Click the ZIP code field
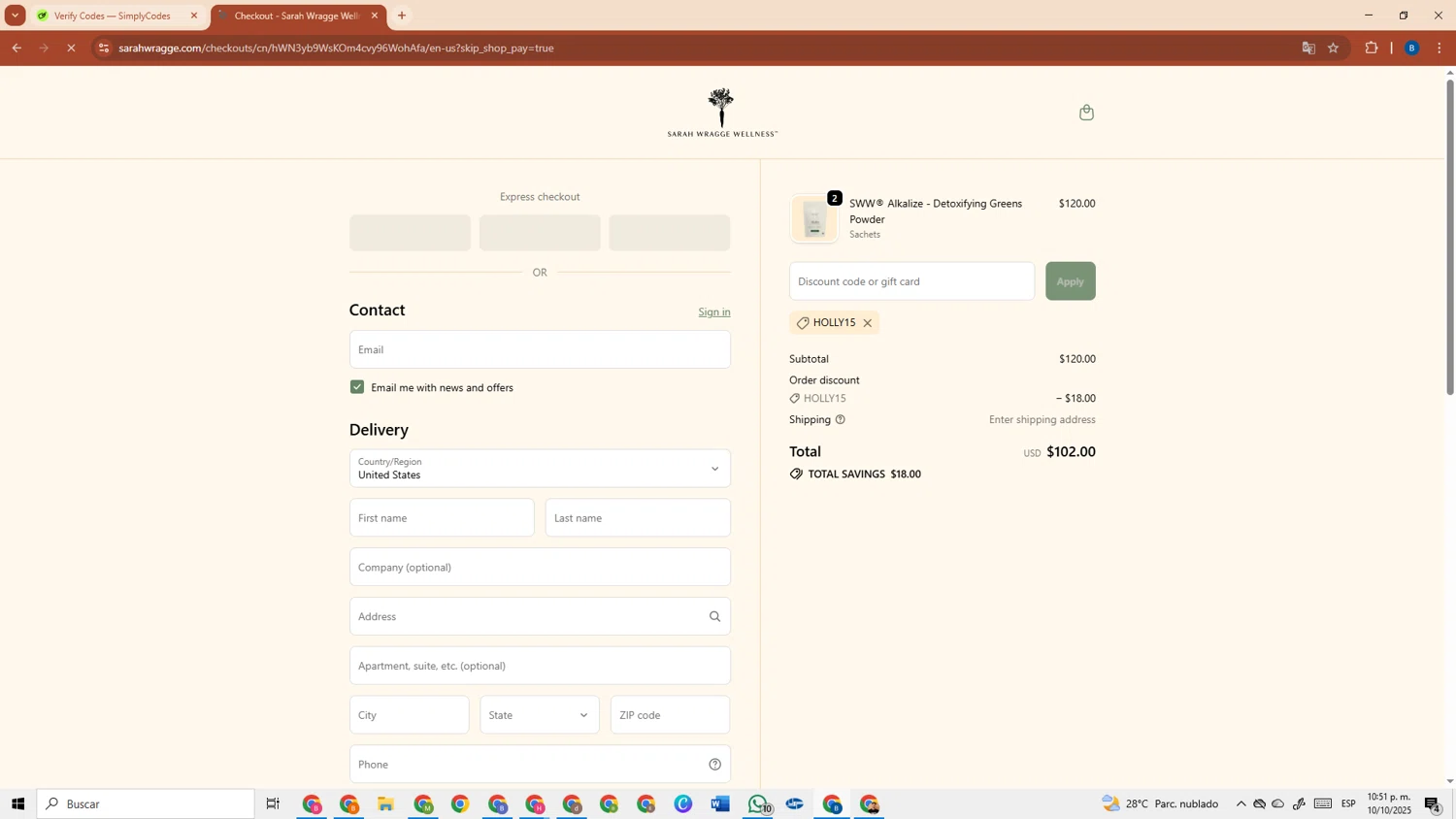Viewport: 1456px width, 819px height. pyautogui.click(x=670, y=715)
